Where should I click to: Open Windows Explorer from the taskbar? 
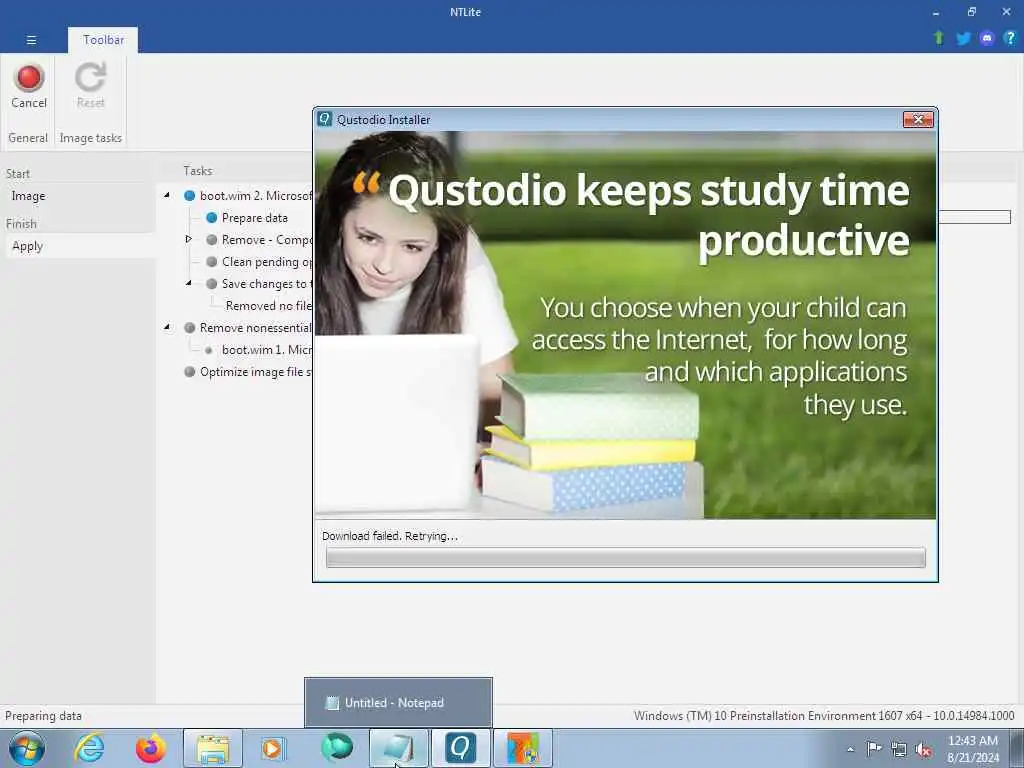pos(213,748)
